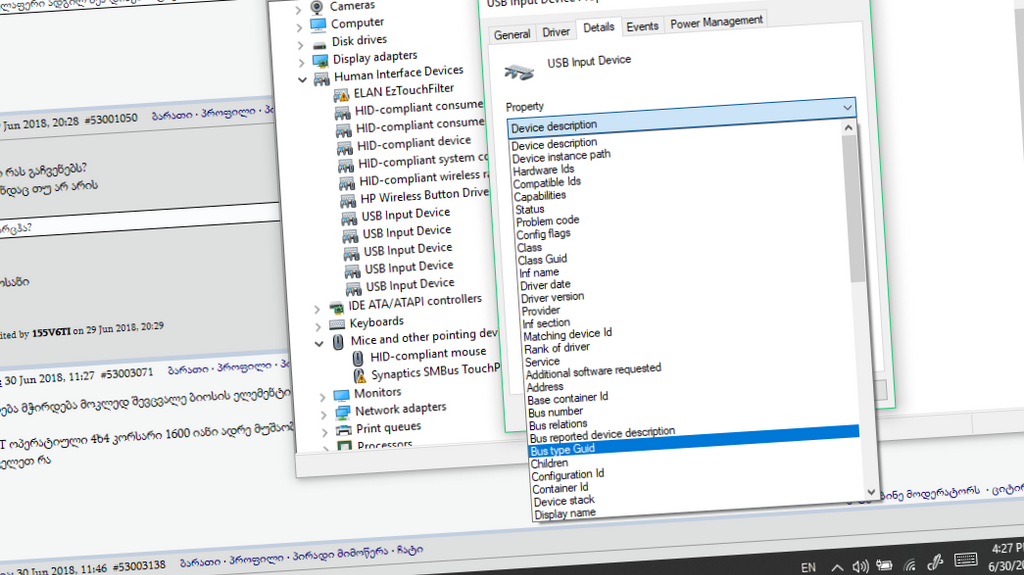1024x575 pixels.
Task: Open post link #53001050 in the forum
Action: (111, 119)
